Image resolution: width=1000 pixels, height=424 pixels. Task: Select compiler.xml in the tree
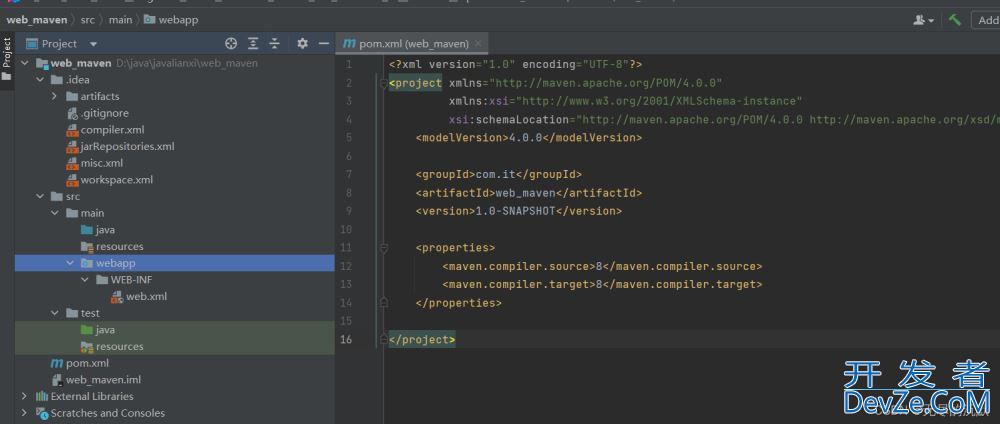[x=105, y=129]
